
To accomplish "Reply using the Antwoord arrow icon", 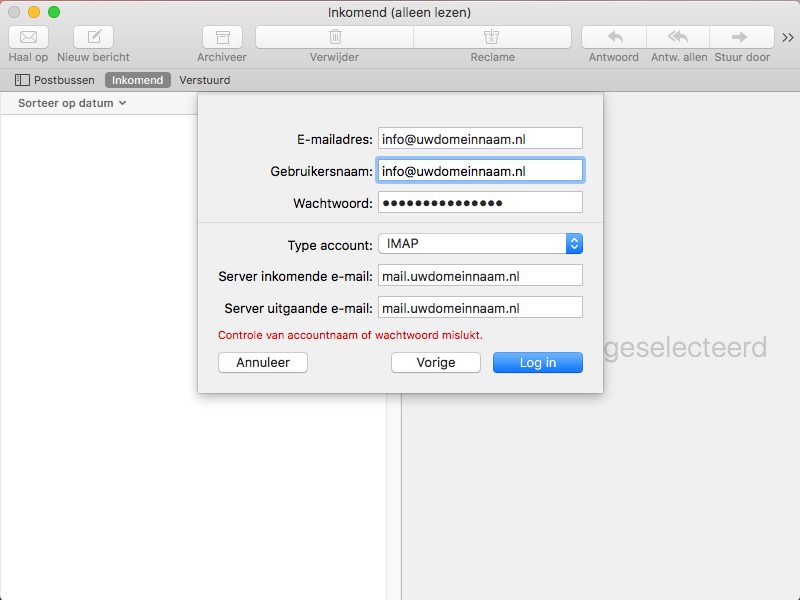I will point(614,37).
